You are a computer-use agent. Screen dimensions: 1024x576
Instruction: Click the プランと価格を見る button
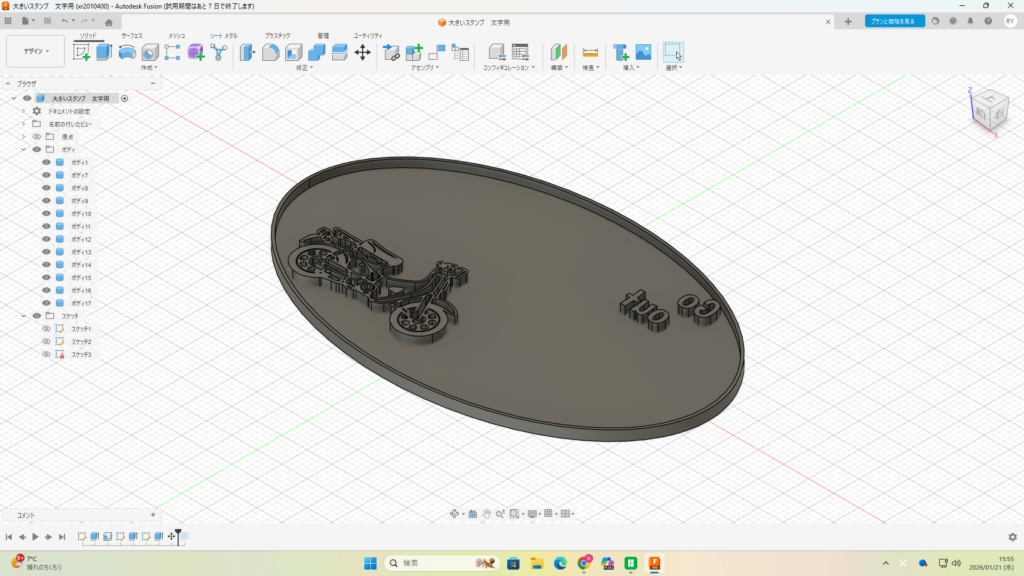click(894, 21)
